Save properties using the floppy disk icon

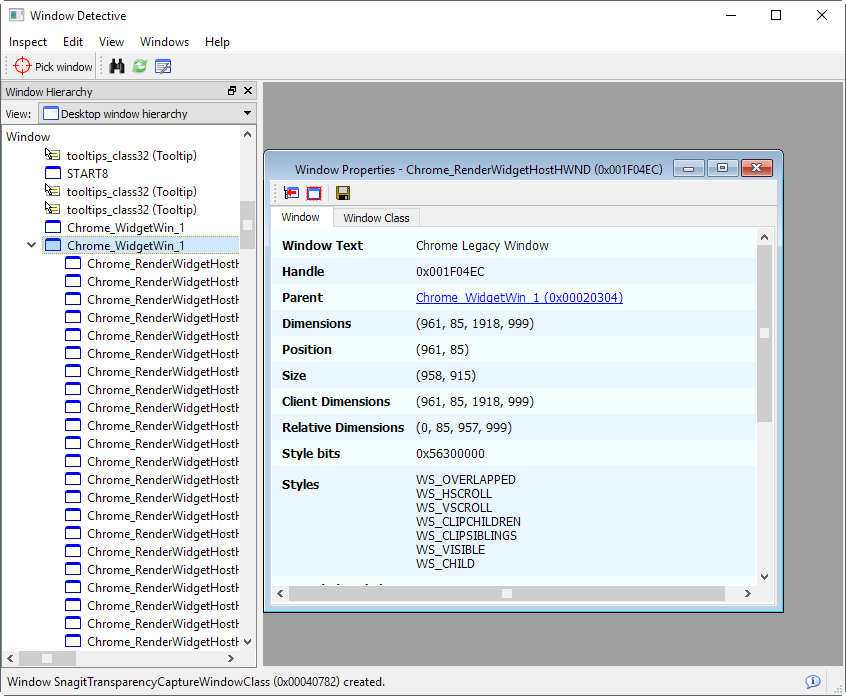[343, 193]
